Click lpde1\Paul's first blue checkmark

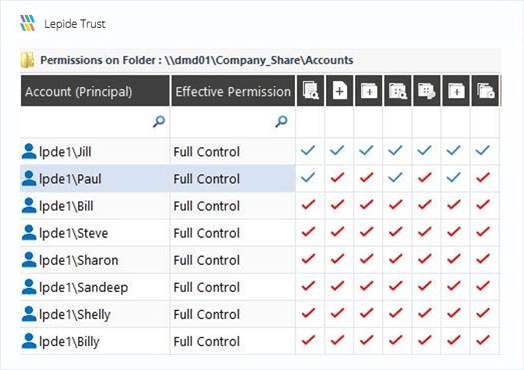click(x=308, y=177)
